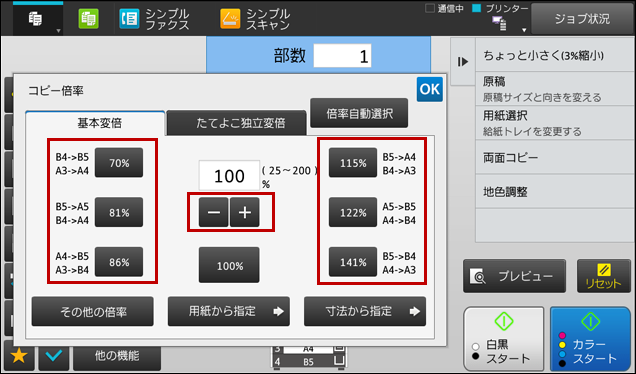Tap the Reset (リセット) button
The height and width of the screenshot is (374, 636).
point(604,276)
